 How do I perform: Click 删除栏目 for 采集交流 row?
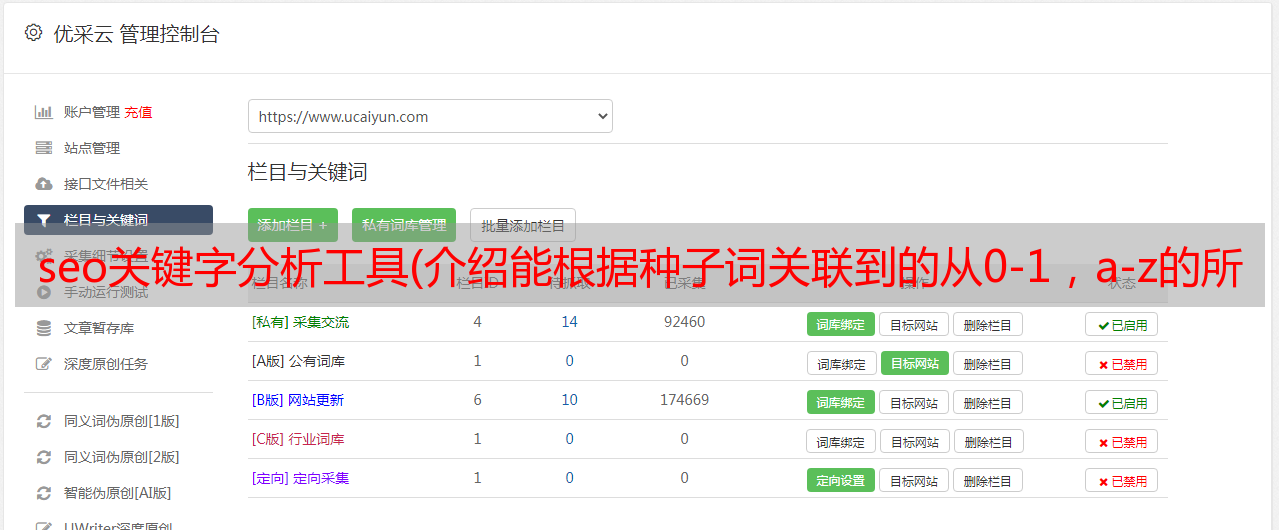pos(987,324)
